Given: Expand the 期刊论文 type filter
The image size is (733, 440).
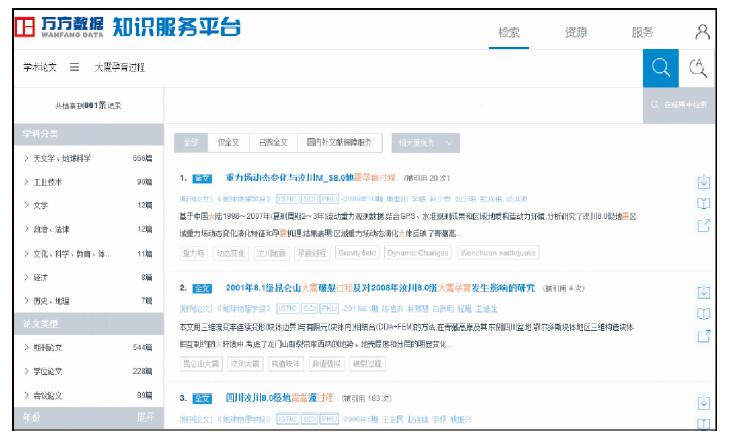Looking at the screenshot, I should tap(50, 347).
